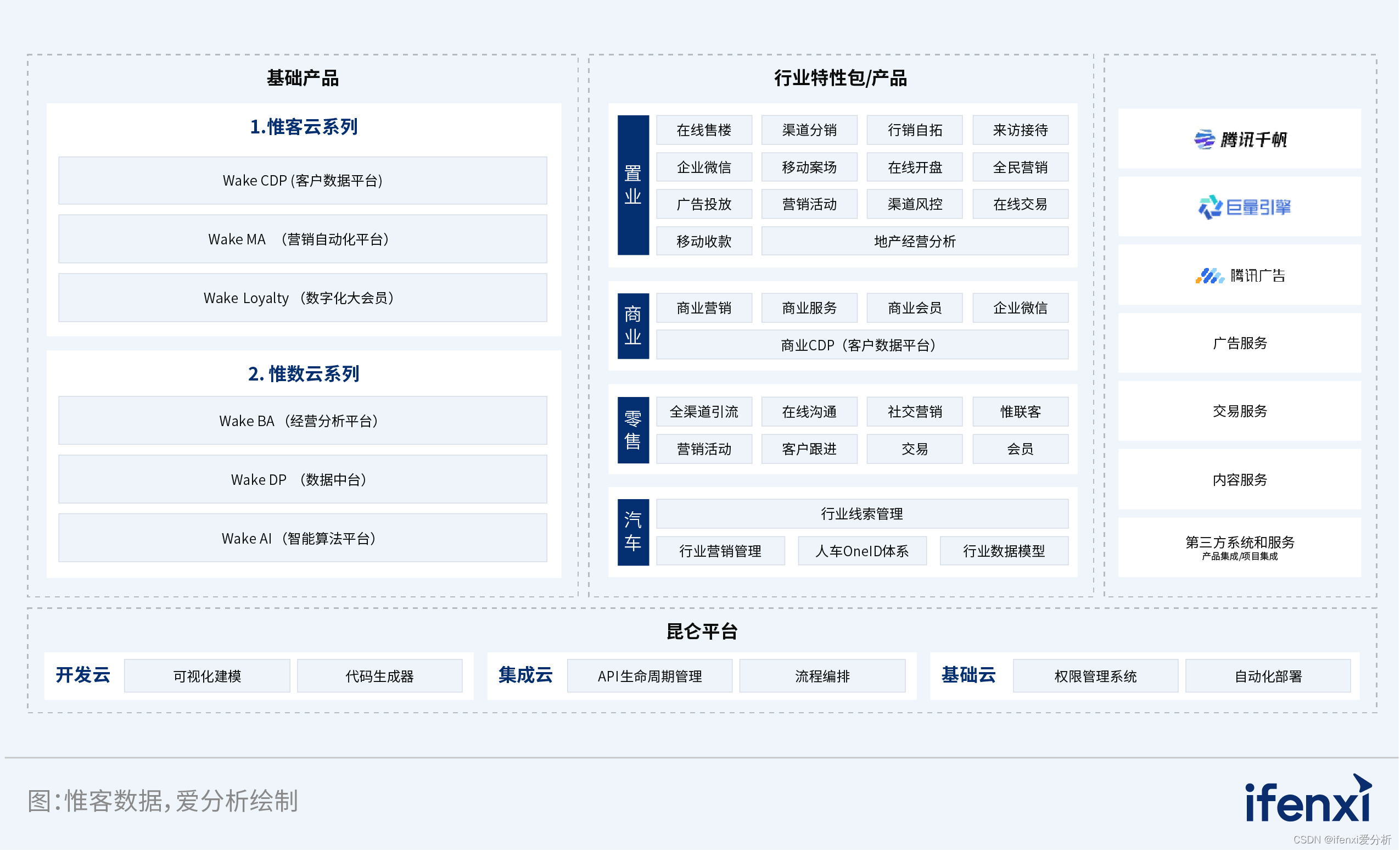Click the 巨量引擎 logo card
Viewport: 1400px width, 850px height.
point(1240,207)
